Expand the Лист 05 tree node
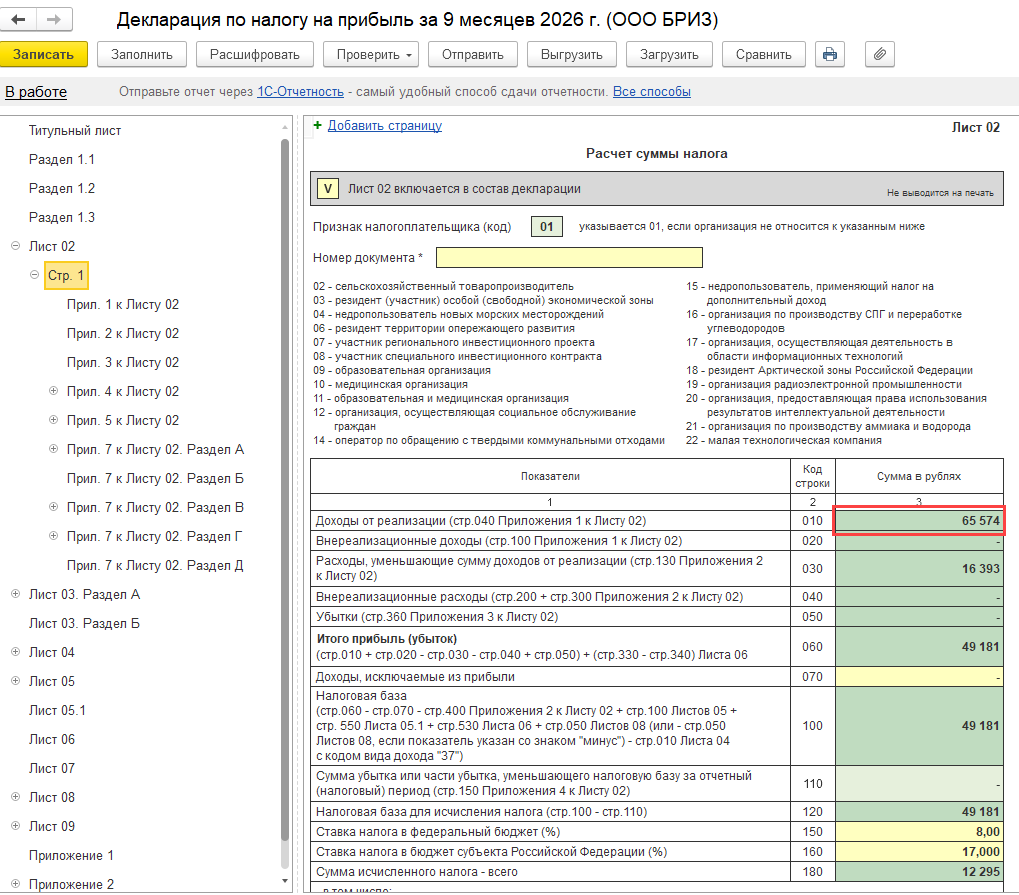The width and height of the screenshot is (1019, 895). [x=16, y=681]
